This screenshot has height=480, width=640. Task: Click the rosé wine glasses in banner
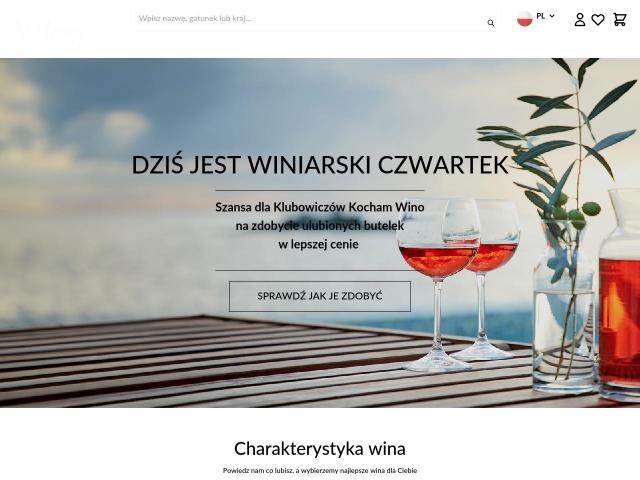coord(458,284)
